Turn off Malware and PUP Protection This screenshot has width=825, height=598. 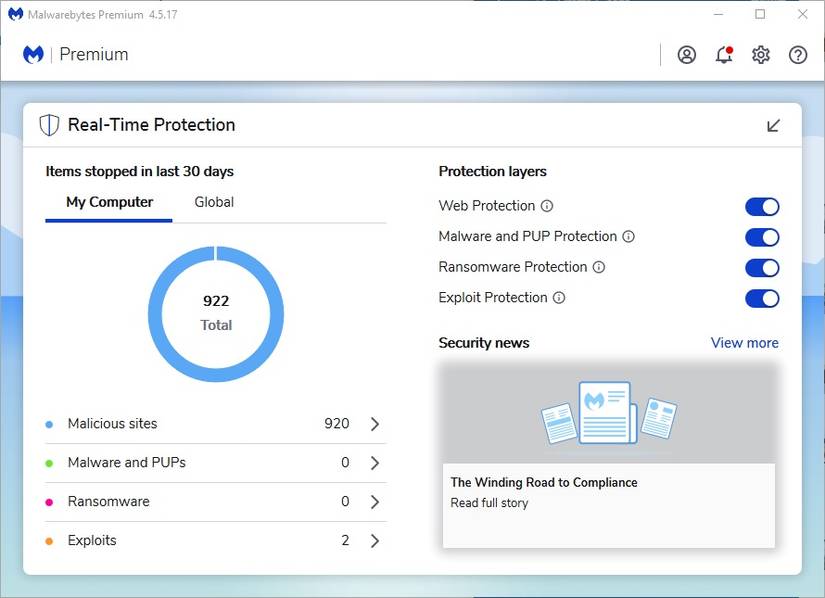(x=762, y=237)
